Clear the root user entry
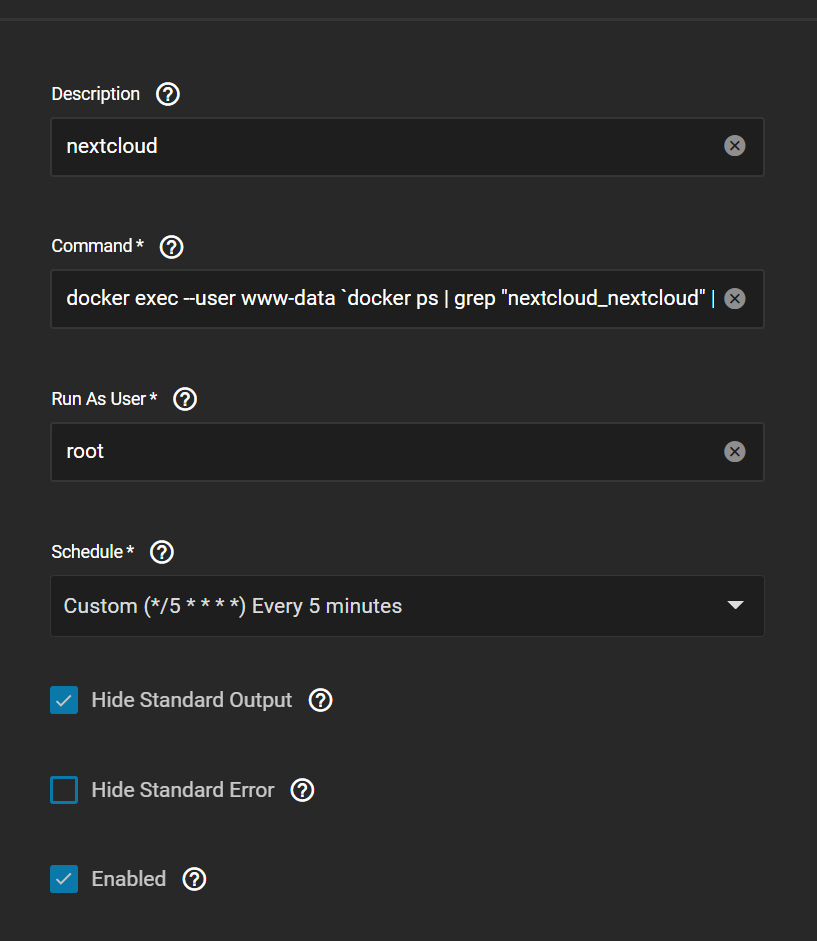The image size is (817, 941). (x=734, y=452)
